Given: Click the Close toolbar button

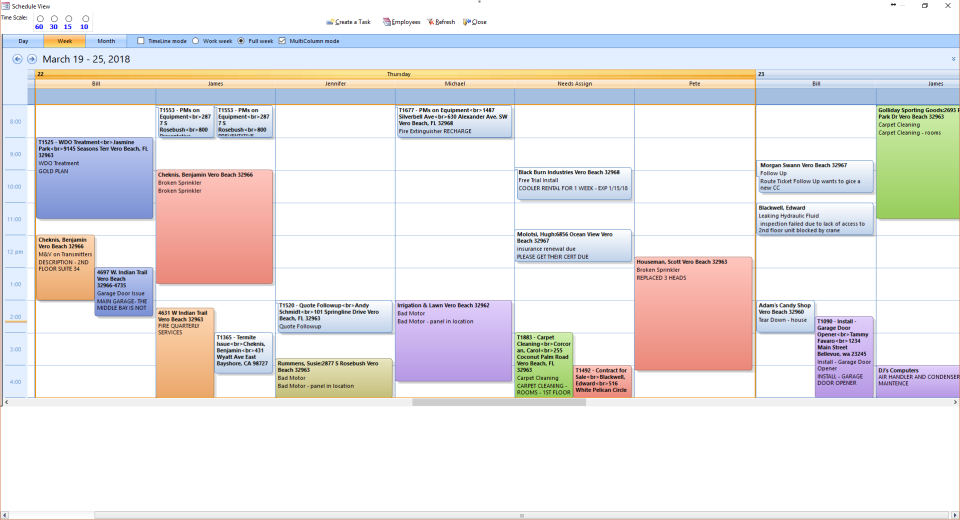Looking at the screenshot, I should coord(474,22).
